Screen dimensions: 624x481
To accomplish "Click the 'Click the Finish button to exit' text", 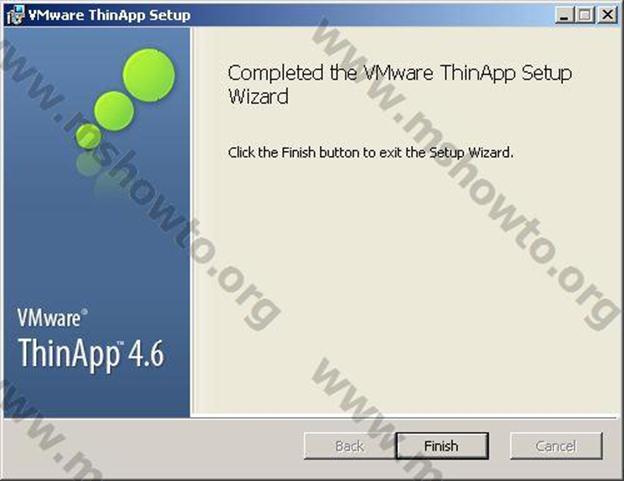I will click(371, 152).
